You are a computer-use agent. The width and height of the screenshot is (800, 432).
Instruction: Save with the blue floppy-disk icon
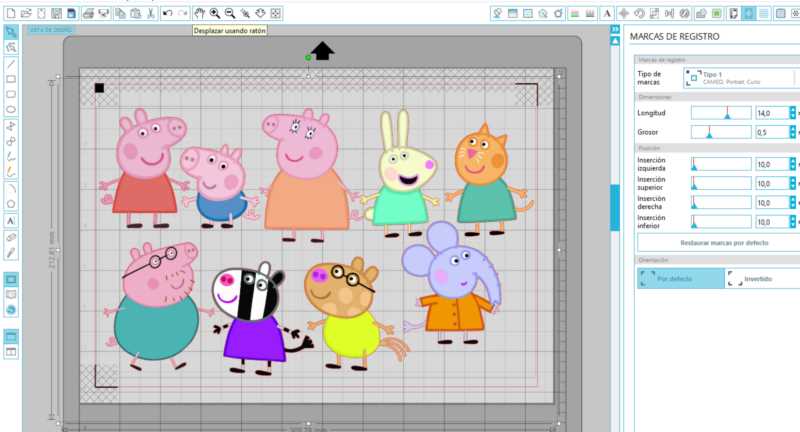coord(71,13)
